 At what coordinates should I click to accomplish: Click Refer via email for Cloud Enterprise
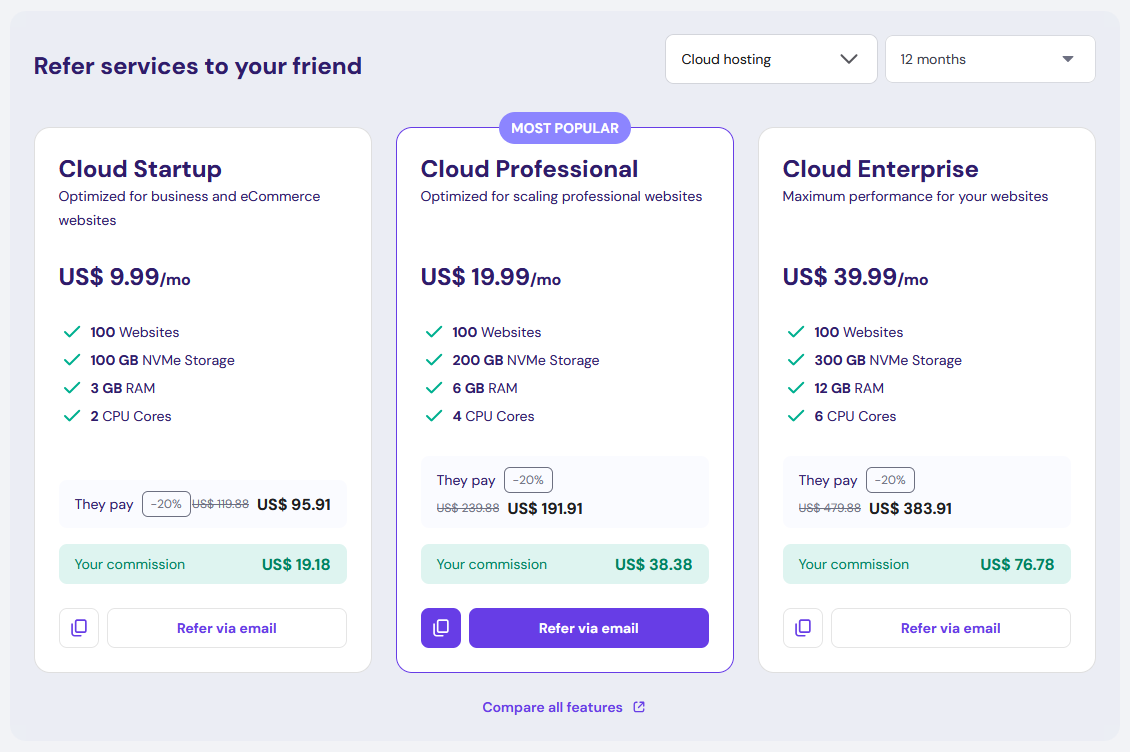(950, 628)
